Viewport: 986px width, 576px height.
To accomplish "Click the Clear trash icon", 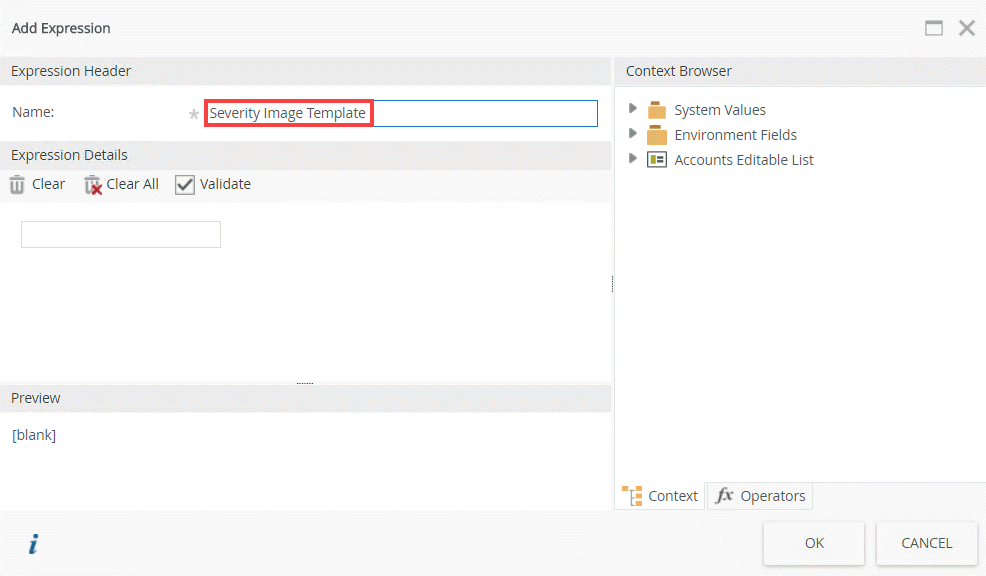I will click(x=18, y=184).
